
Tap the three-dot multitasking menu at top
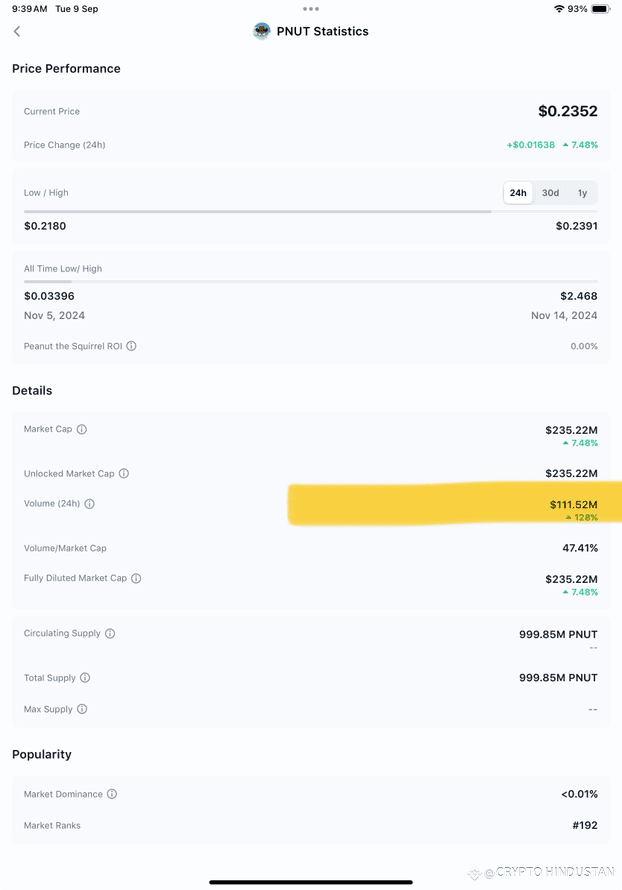311,9
